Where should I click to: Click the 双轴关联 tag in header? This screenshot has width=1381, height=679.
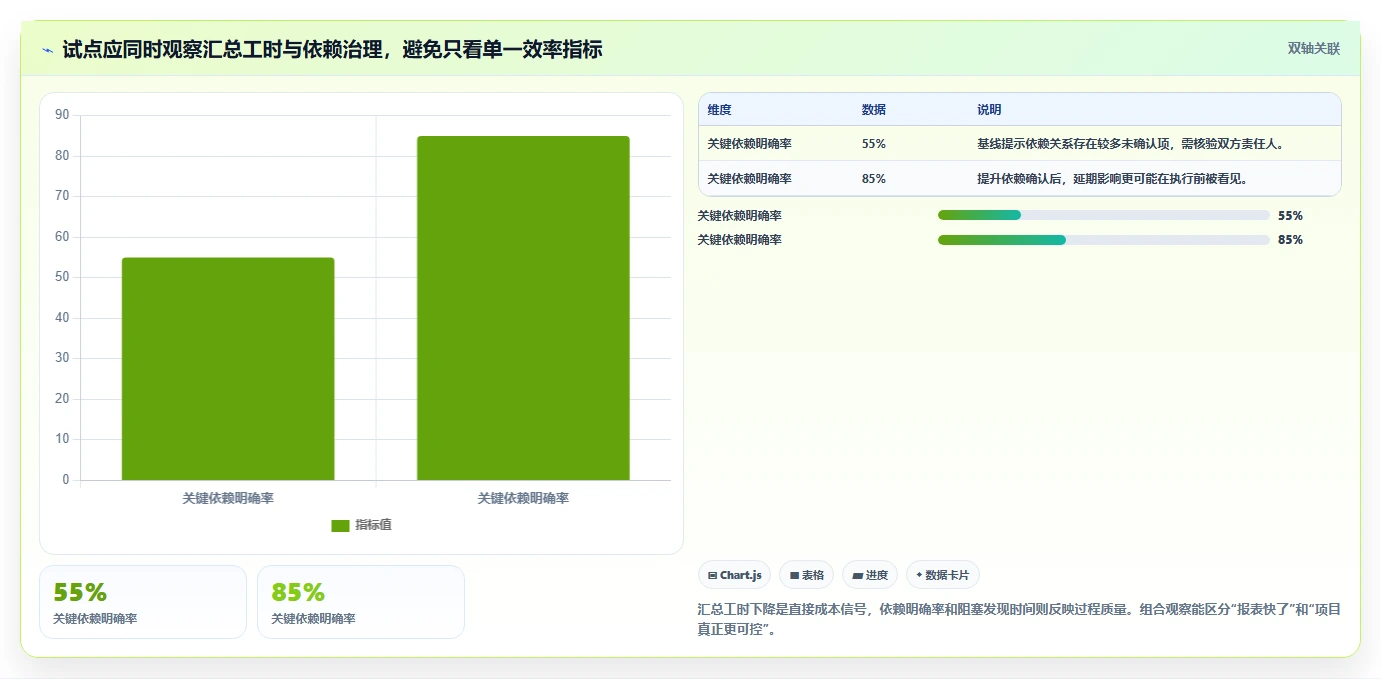click(1313, 49)
